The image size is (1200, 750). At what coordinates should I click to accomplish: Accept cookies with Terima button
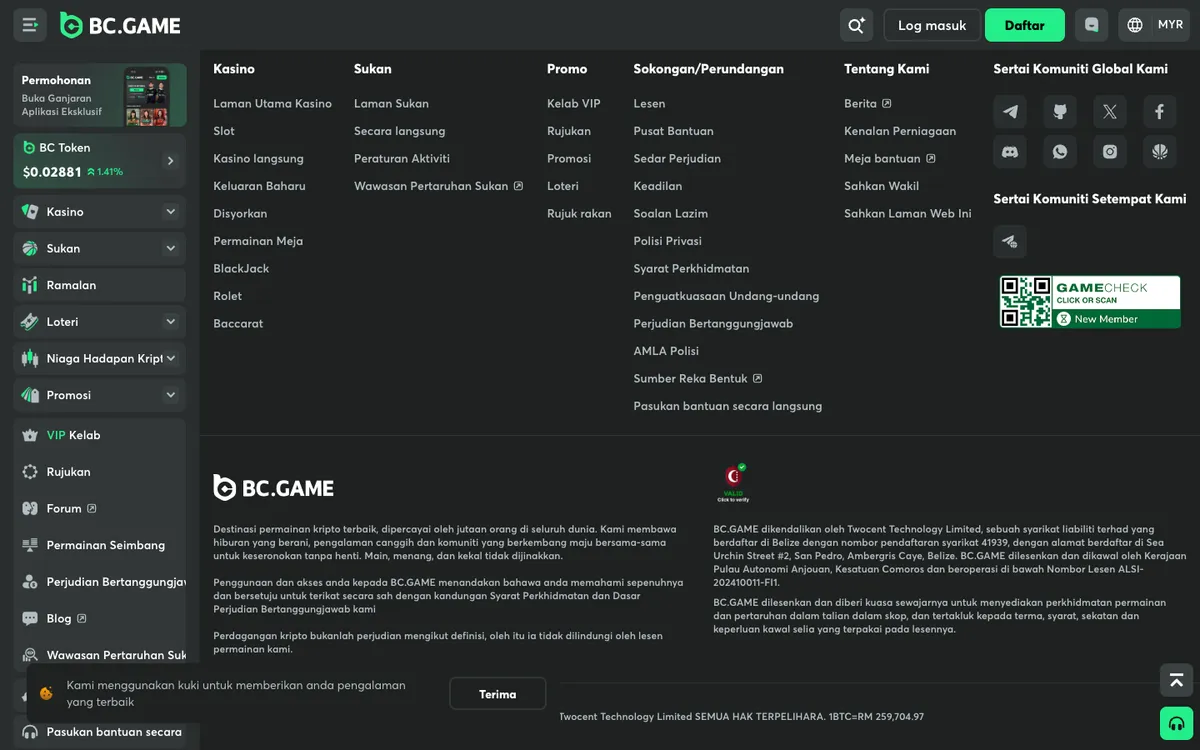tap(498, 694)
